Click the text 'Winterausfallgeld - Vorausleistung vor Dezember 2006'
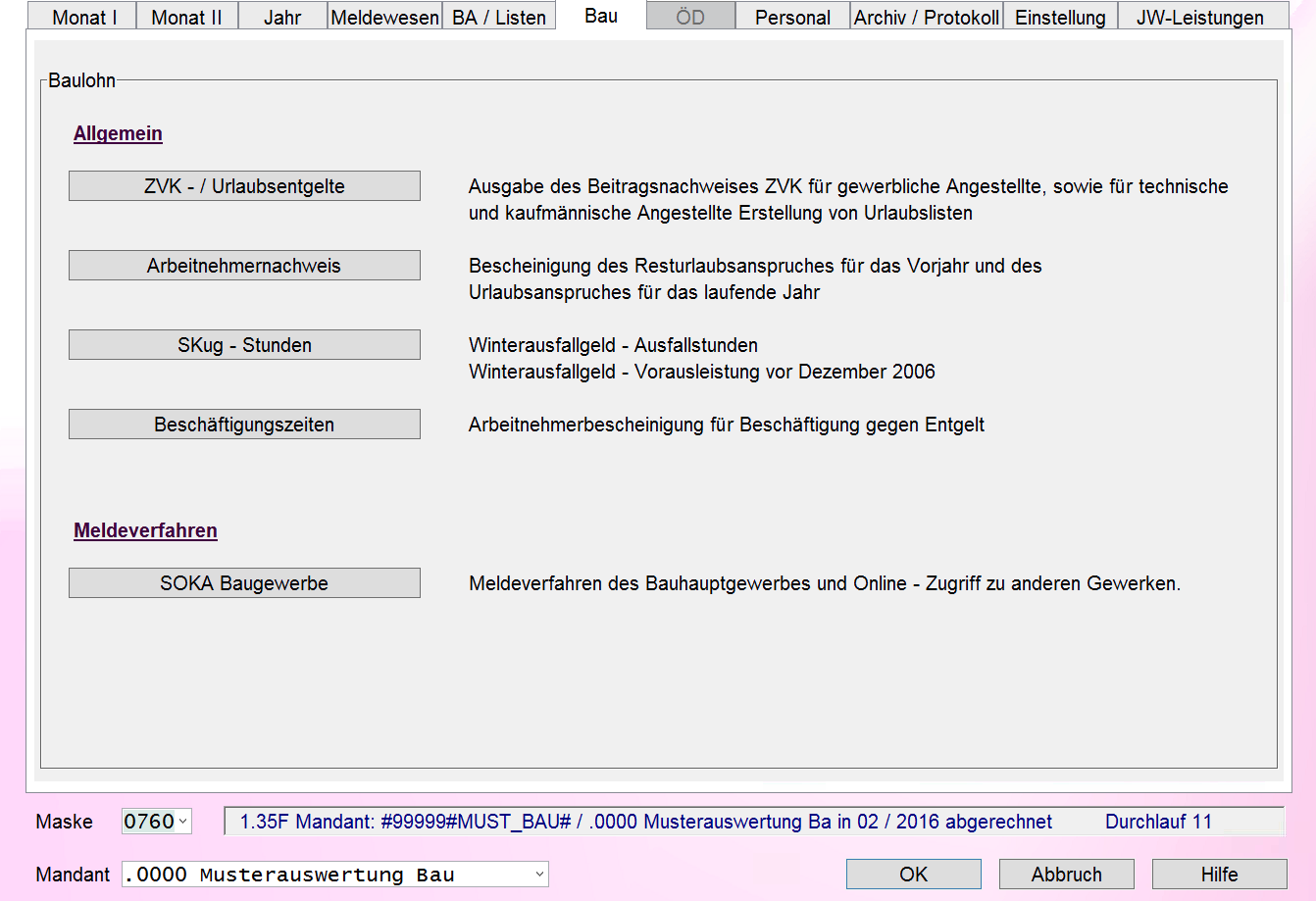This screenshot has height=901, width=1316. click(702, 372)
